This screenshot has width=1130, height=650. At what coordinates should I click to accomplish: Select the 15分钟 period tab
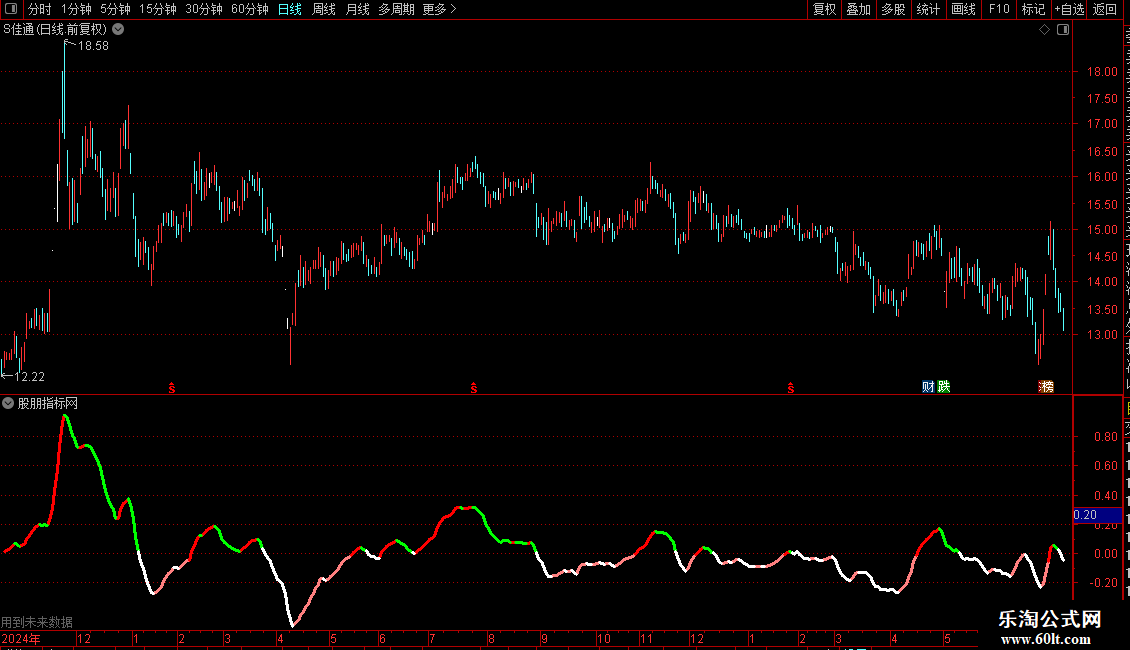tap(158, 9)
